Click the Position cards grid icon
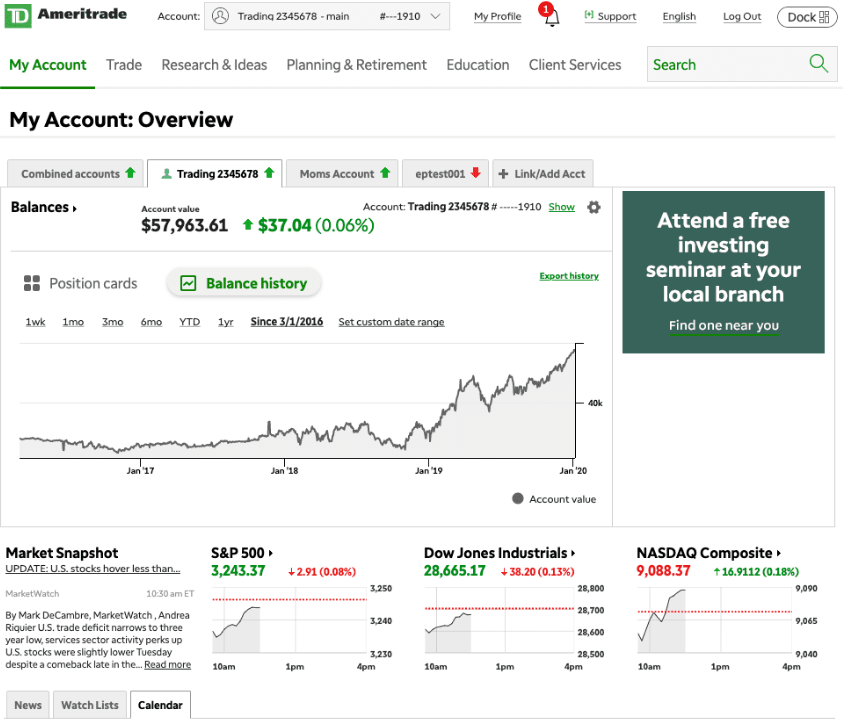843x723 pixels. [x=32, y=283]
